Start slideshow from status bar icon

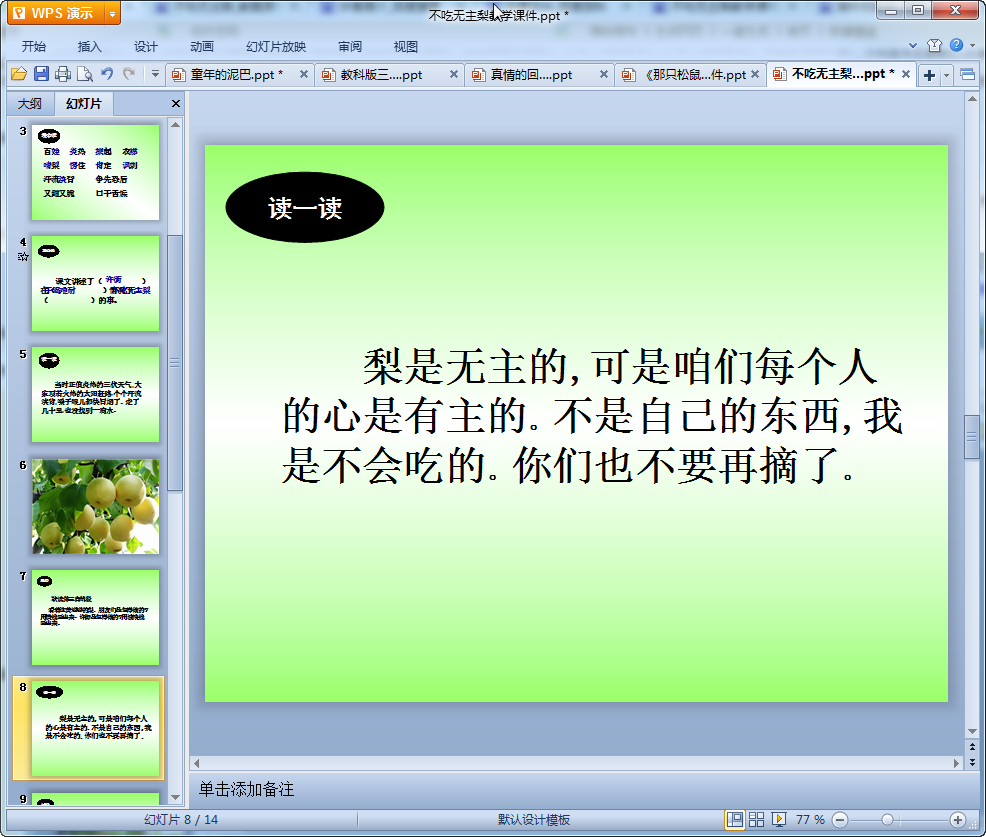[x=778, y=819]
